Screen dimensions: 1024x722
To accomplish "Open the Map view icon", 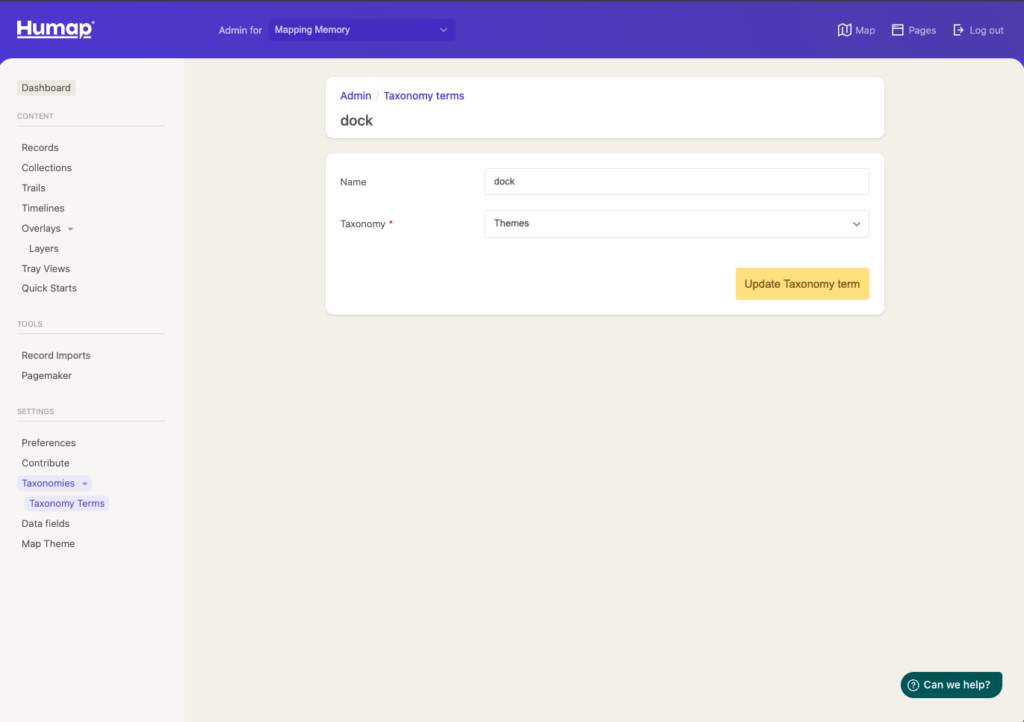I will click(x=844, y=30).
